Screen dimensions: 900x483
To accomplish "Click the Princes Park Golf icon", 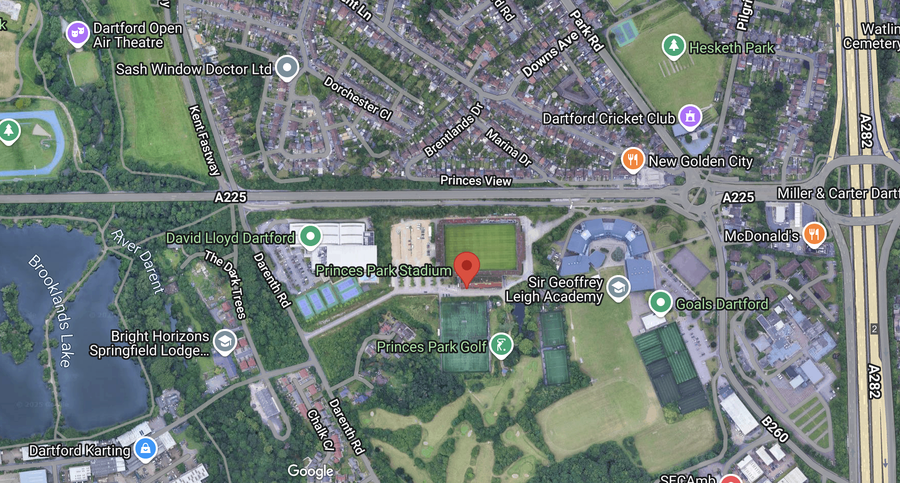I will (501, 345).
